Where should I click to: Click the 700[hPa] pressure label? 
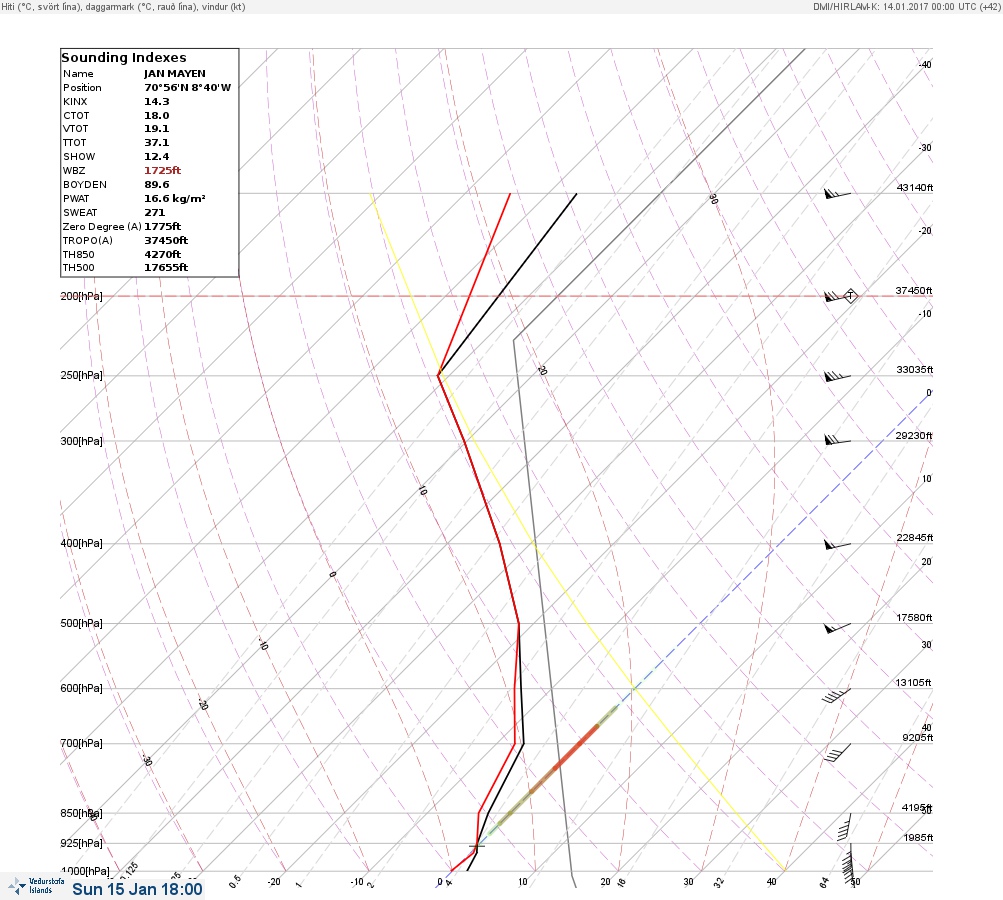tap(81, 743)
